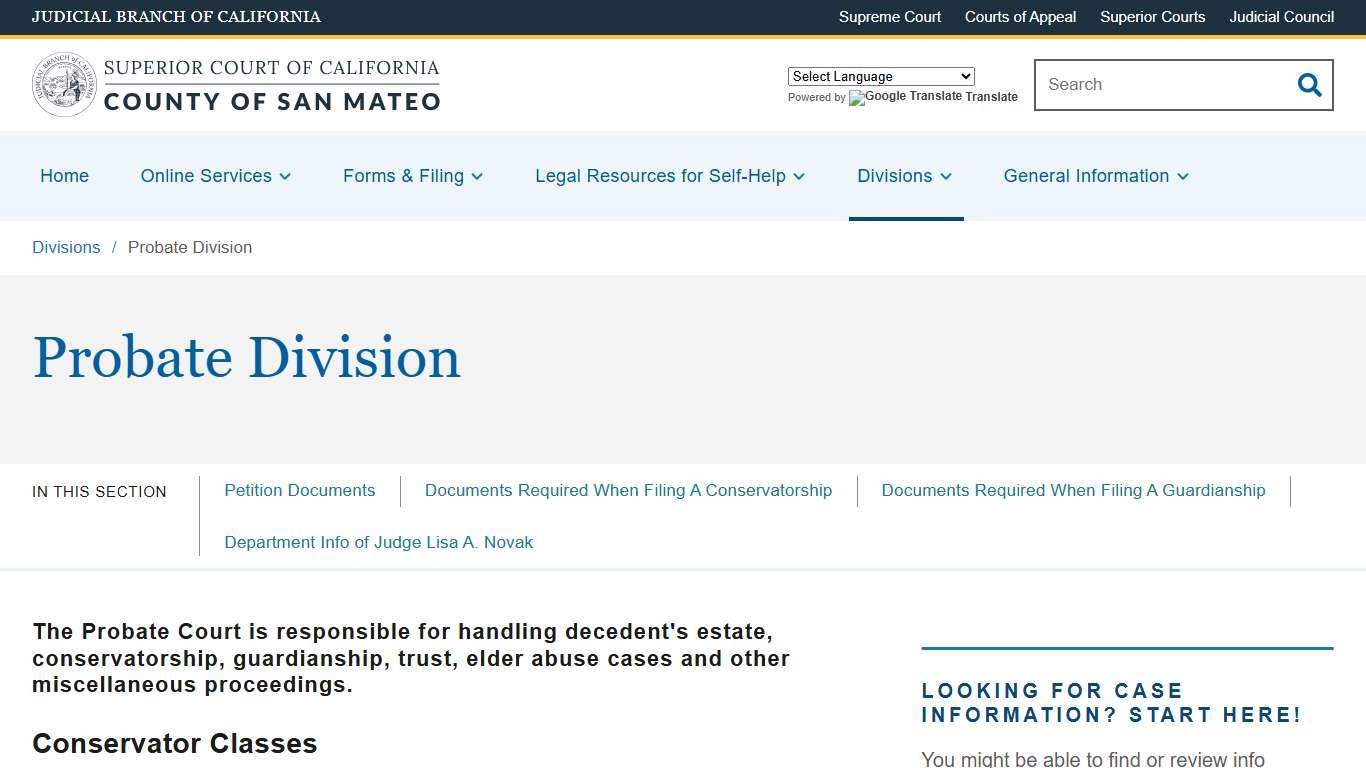Expand the Legal Resources for Self-Help menu

pyautogui.click(x=669, y=176)
